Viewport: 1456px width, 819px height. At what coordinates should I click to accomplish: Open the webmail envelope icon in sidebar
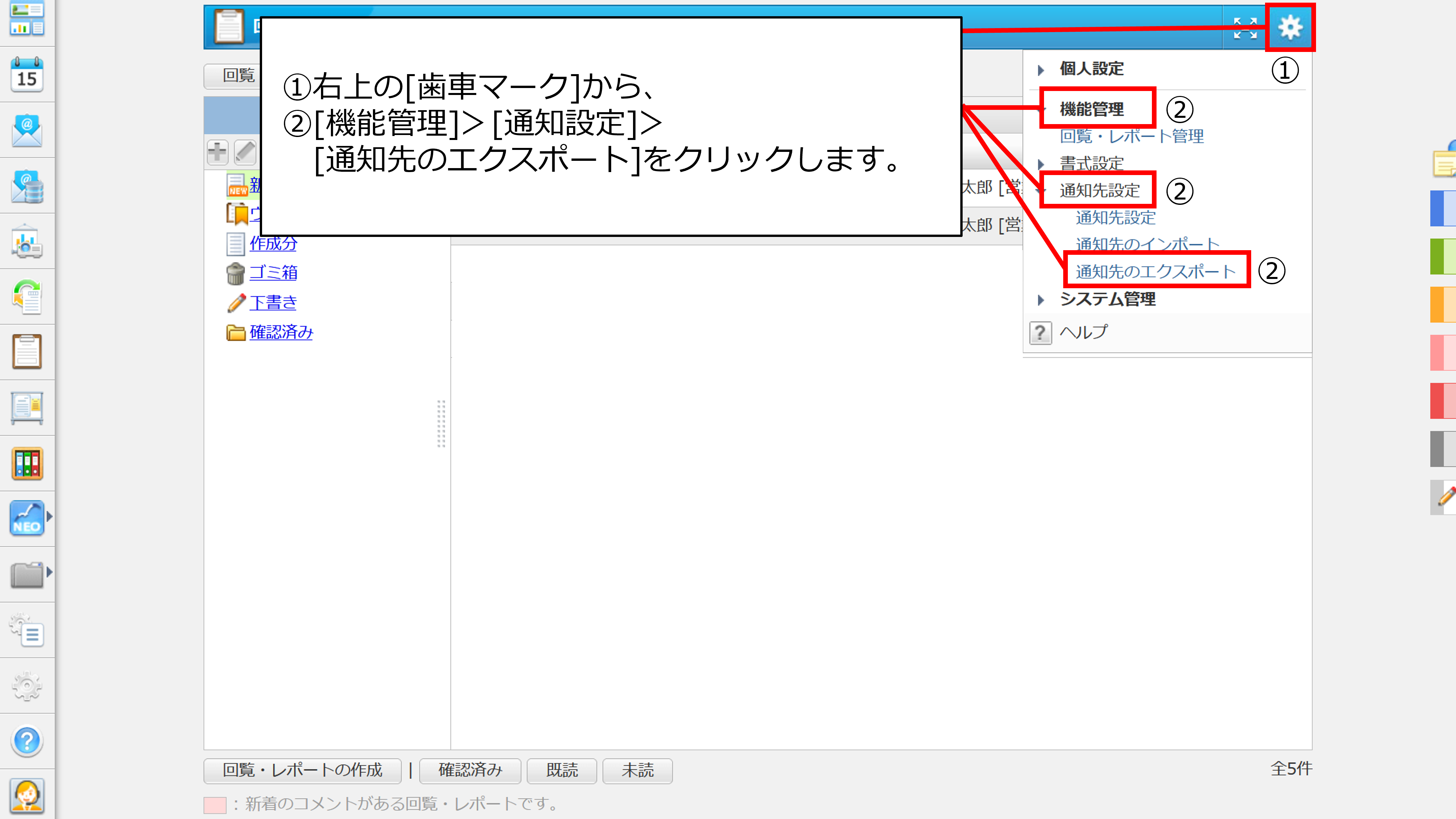pyautogui.click(x=26, y=131)
